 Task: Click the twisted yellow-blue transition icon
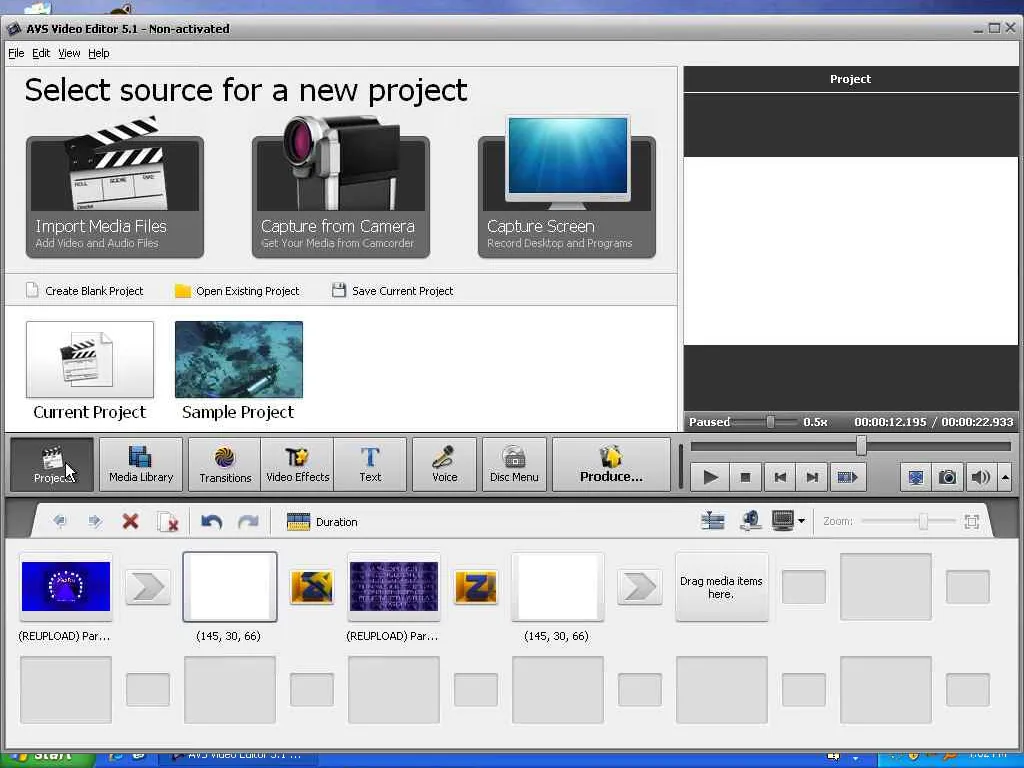click(312, 586)
